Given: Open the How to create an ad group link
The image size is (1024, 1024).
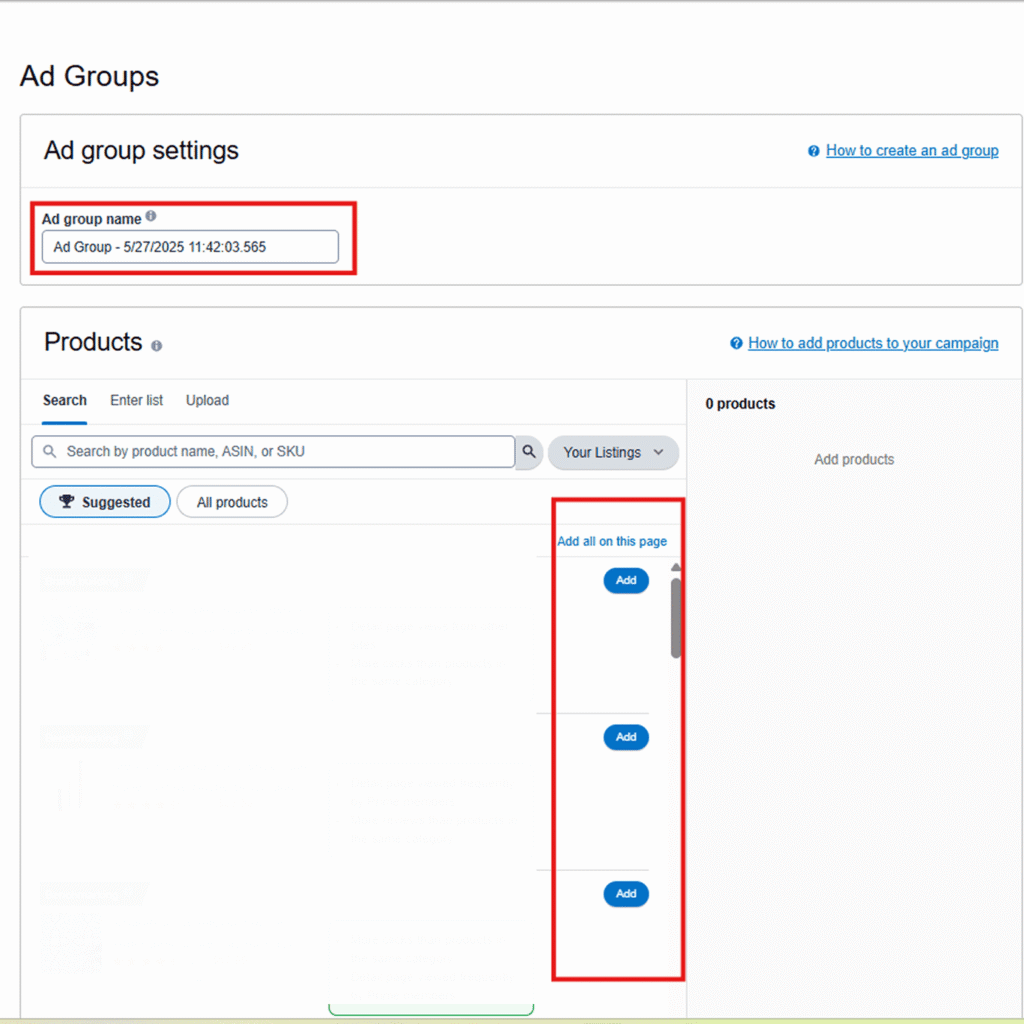Looking at the screenshot, I should pyautogui.click(x=912, y=150).
